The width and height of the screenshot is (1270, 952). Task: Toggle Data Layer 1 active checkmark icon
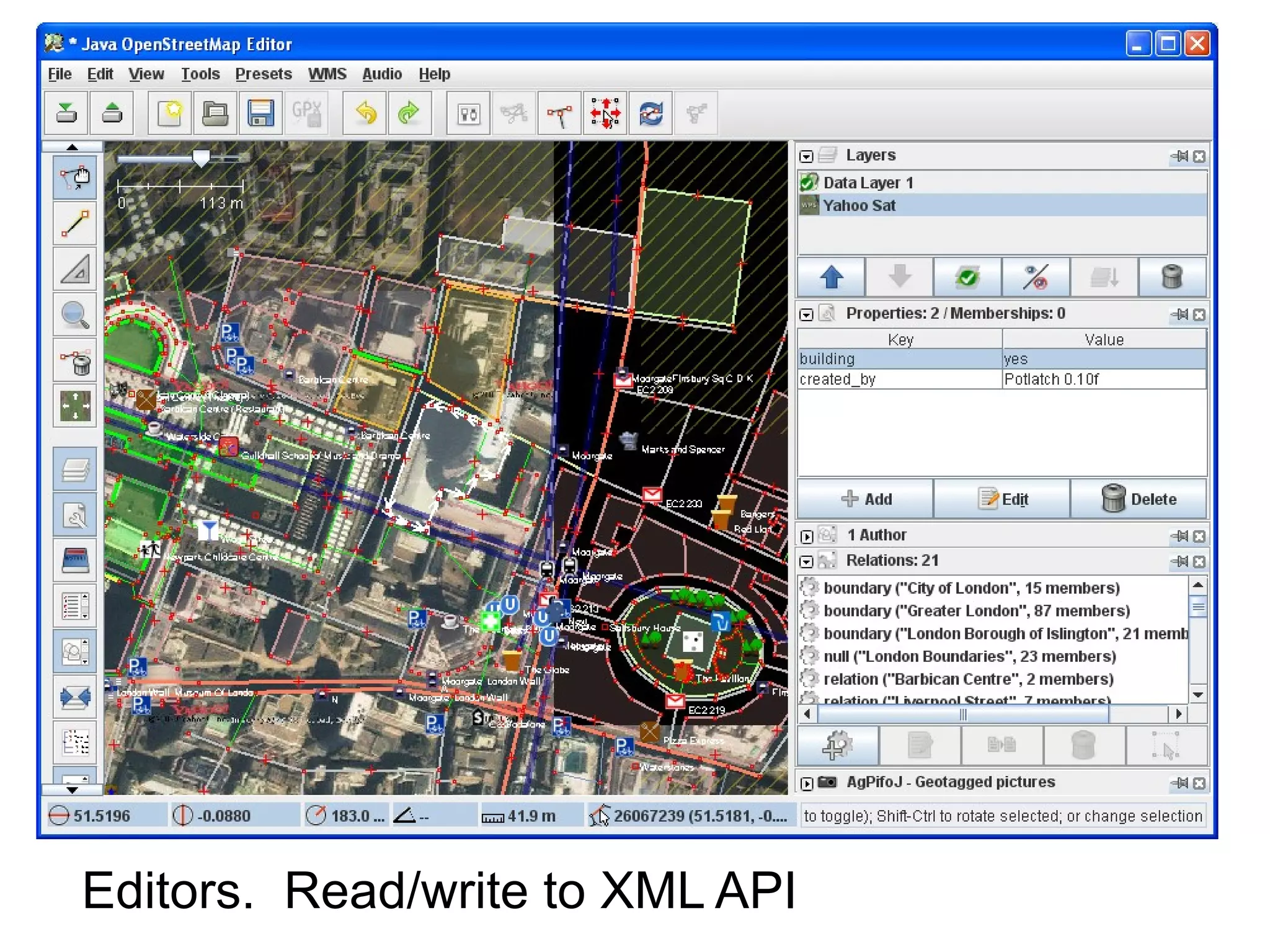(x=808, y=183)
